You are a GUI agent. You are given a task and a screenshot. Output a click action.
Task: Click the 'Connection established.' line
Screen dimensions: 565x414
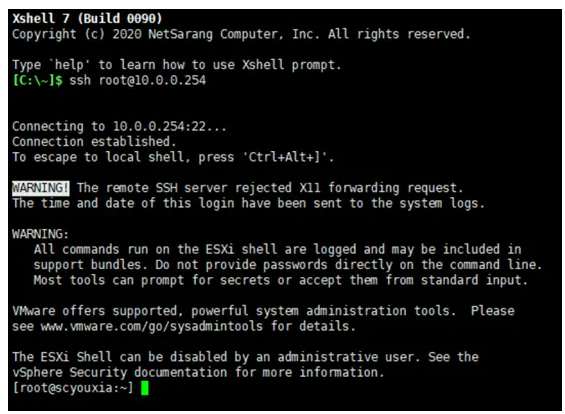coord(94,142)
